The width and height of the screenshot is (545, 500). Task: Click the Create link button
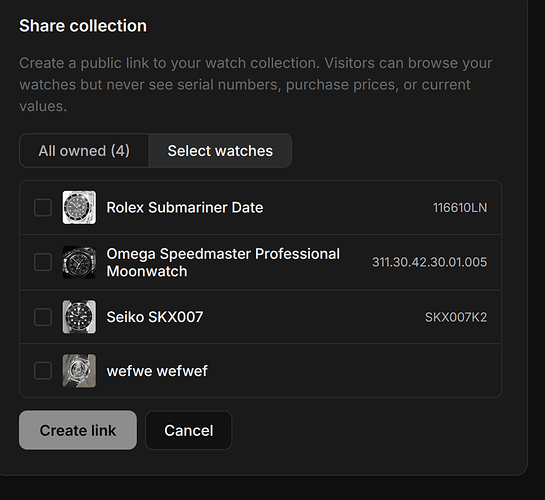coord(78,430)
